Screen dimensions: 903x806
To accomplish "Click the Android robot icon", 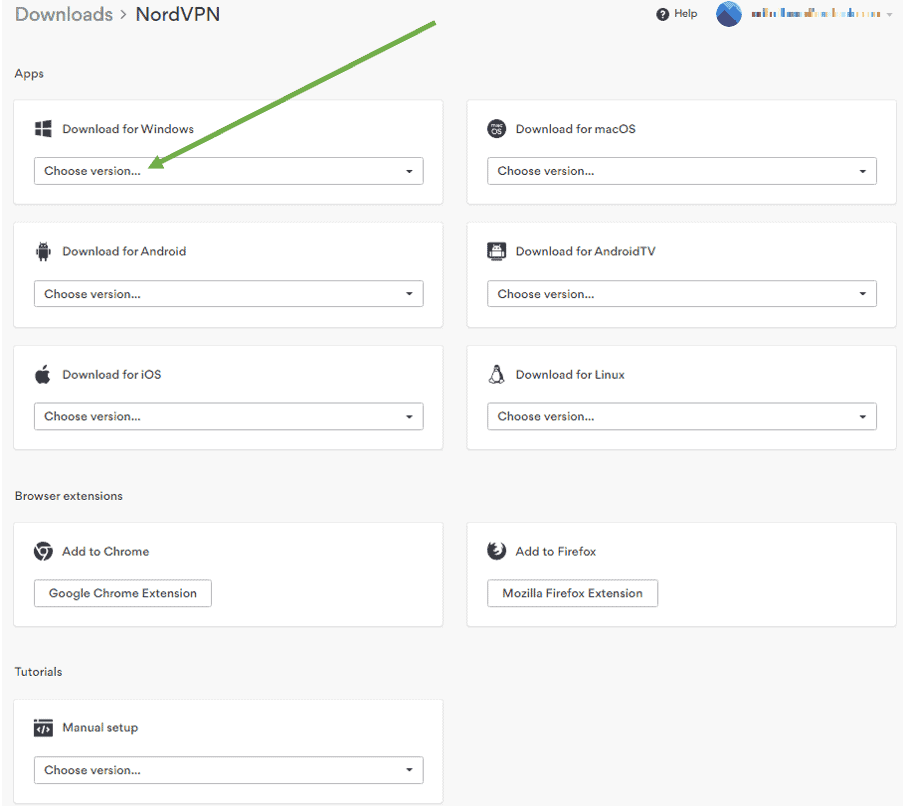I will click(x=43, y=252).
